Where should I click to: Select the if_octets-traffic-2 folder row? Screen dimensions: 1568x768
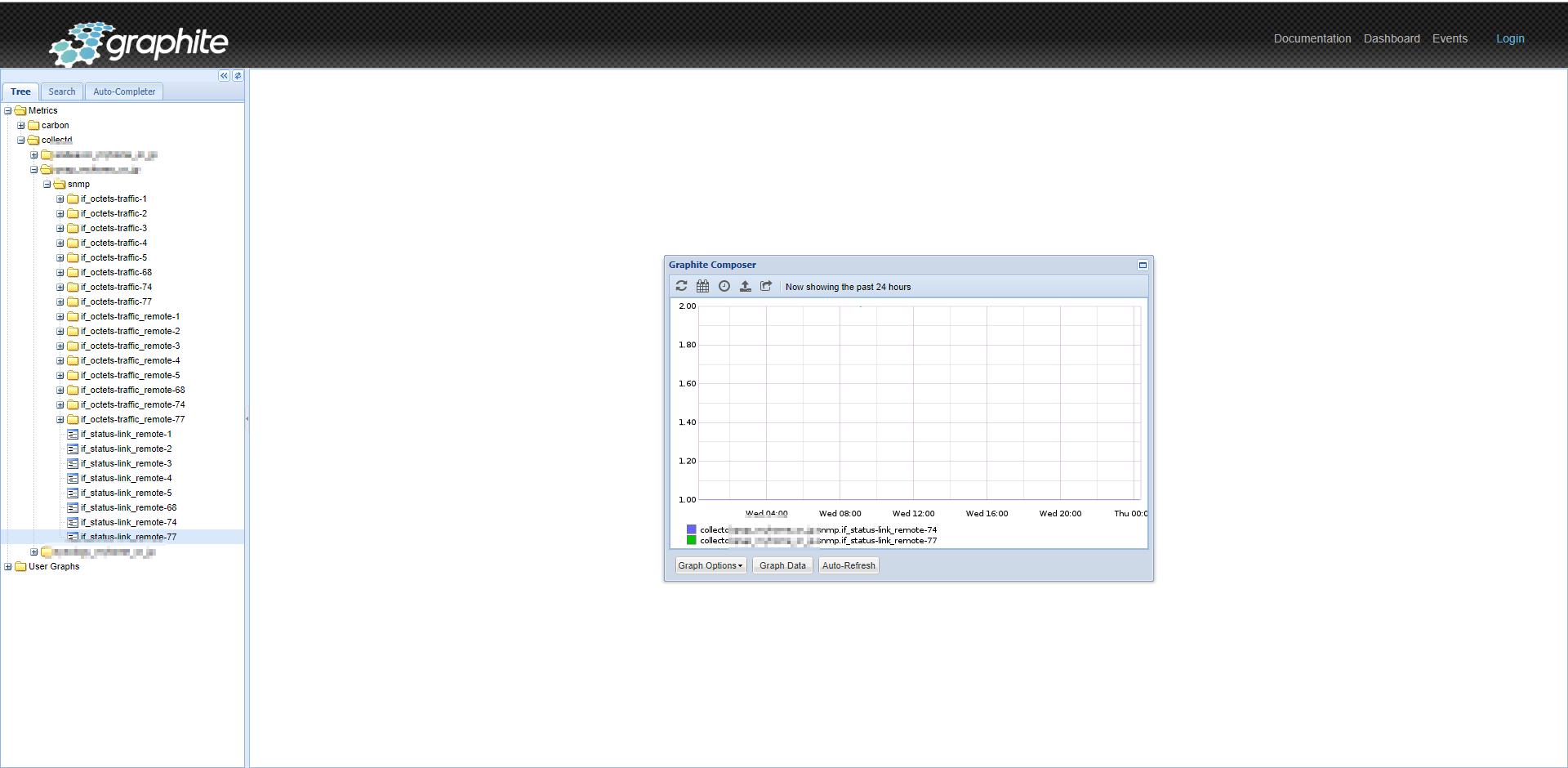coord(122,213)
